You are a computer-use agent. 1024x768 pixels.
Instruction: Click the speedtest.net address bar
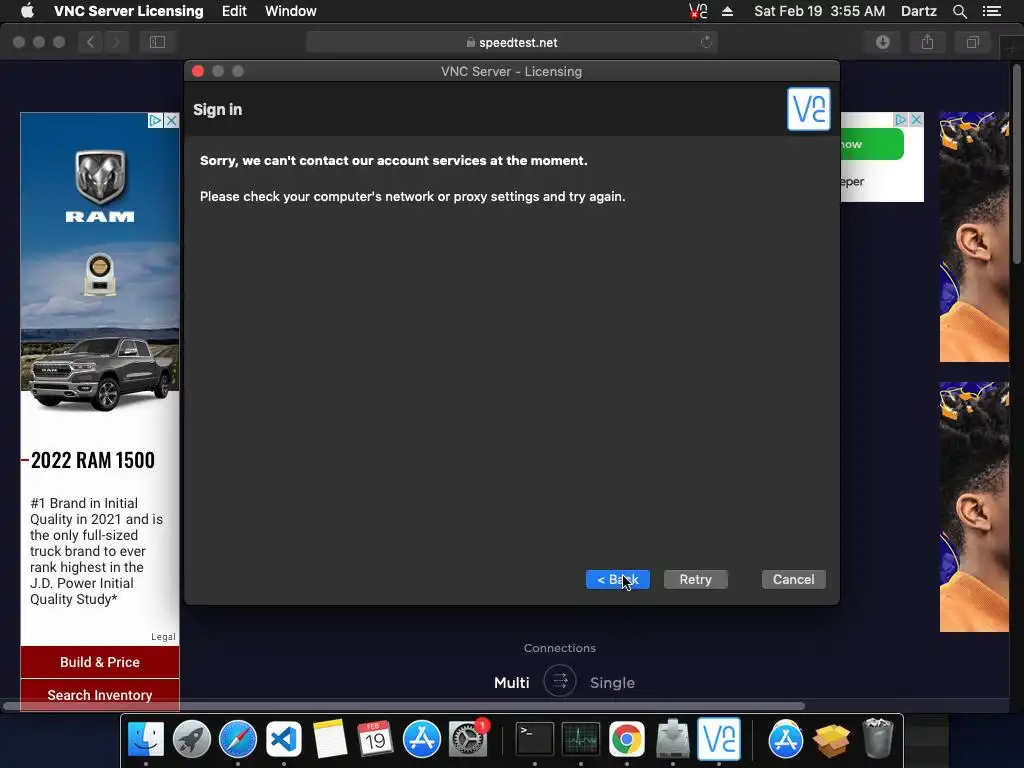click(511, 42)
